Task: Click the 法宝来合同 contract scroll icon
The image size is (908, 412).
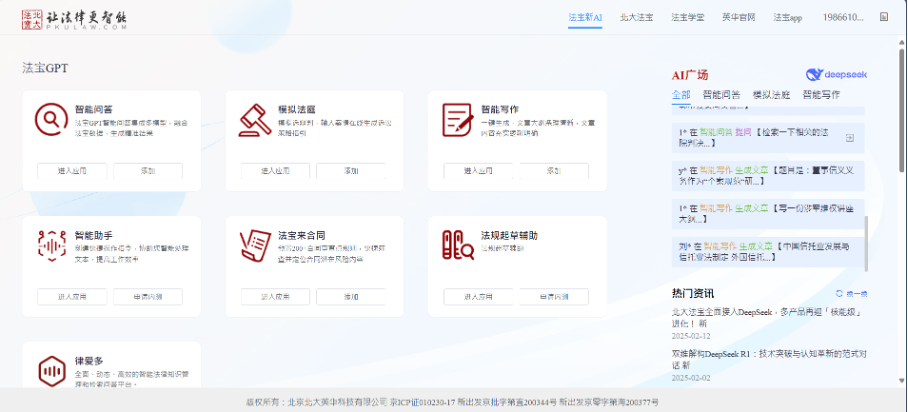Action: point(255,246)
